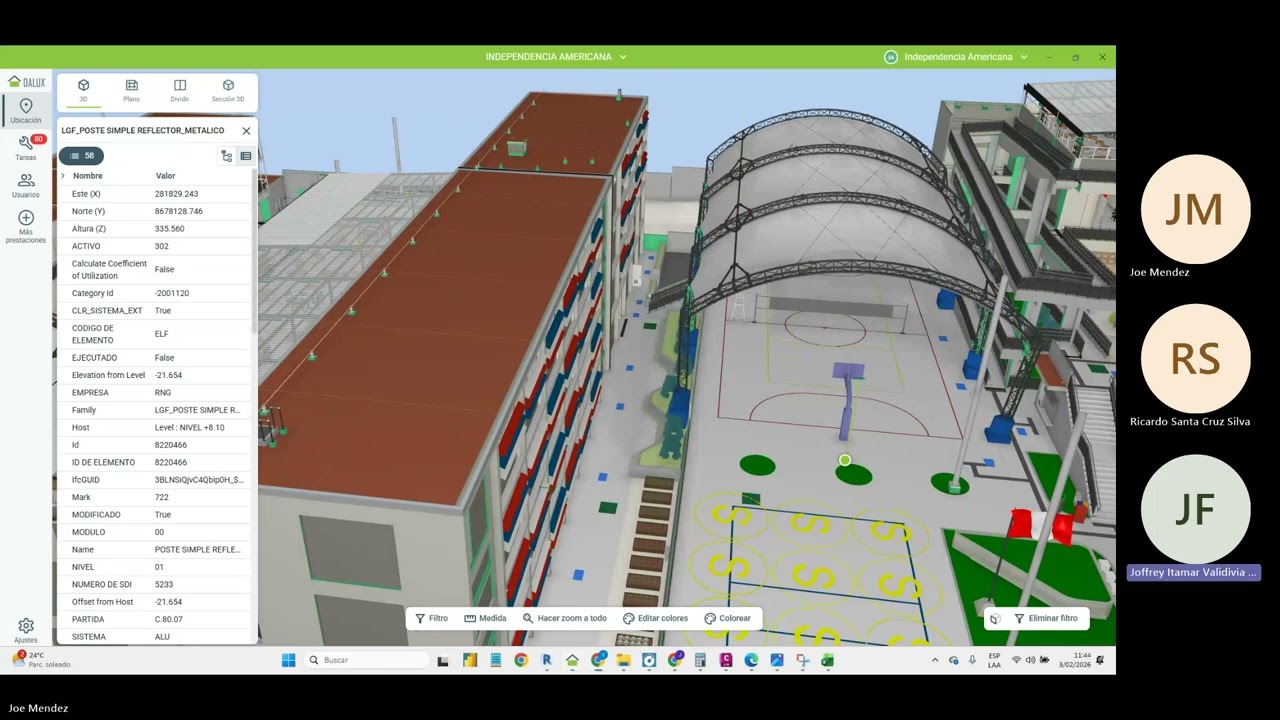This screenshot has width=1280, height=720.
Task: Select the Category Id value -2001120
Action: tap(171, 293)
